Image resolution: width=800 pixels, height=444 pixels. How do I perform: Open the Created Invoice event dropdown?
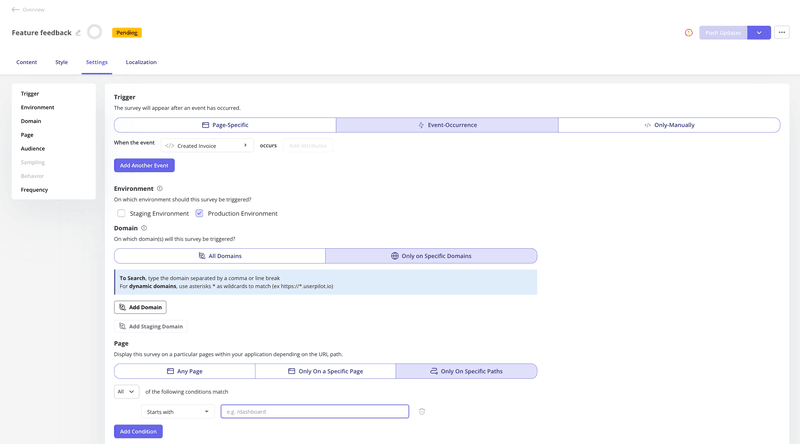coord(207,146)
